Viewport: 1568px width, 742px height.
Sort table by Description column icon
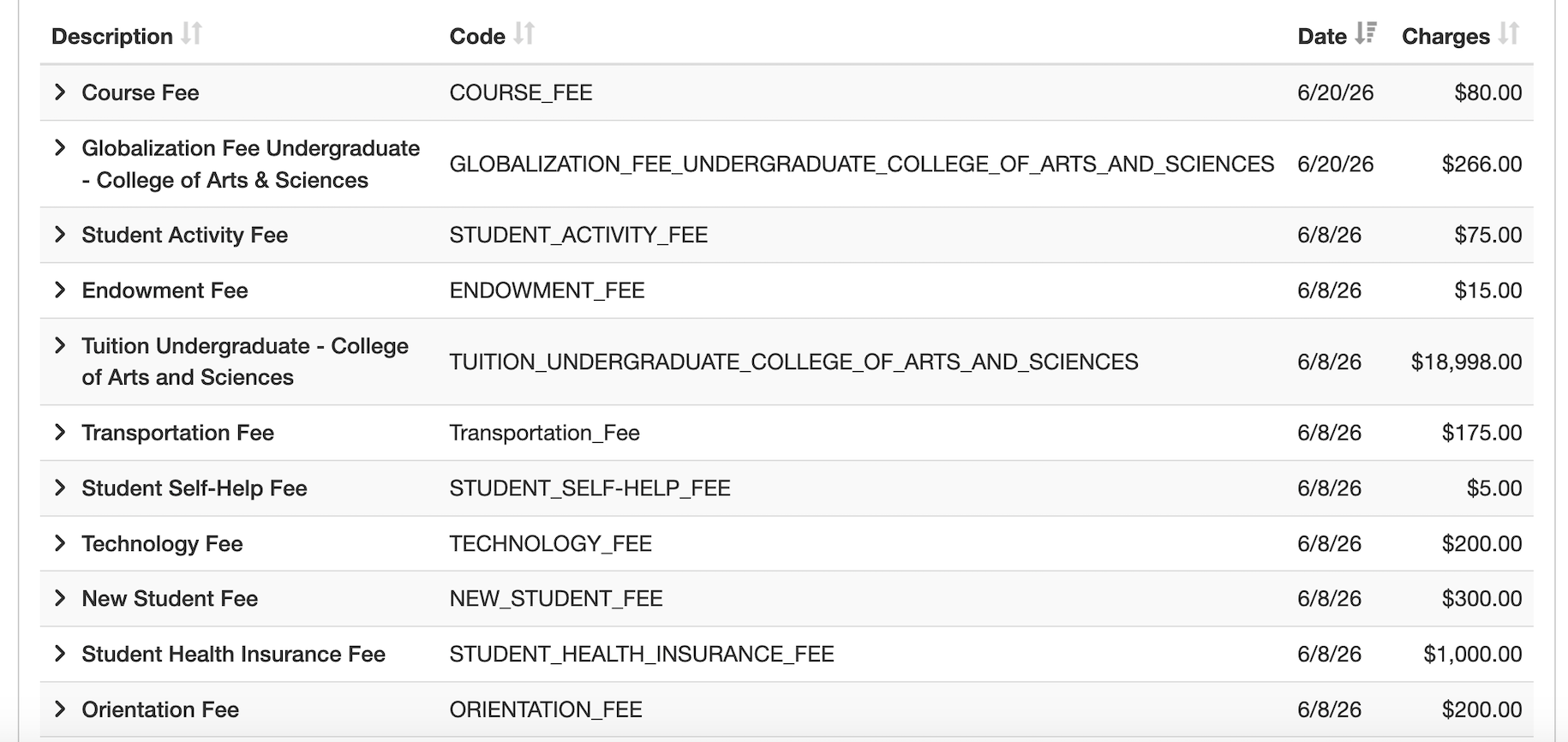click(192, 34)
